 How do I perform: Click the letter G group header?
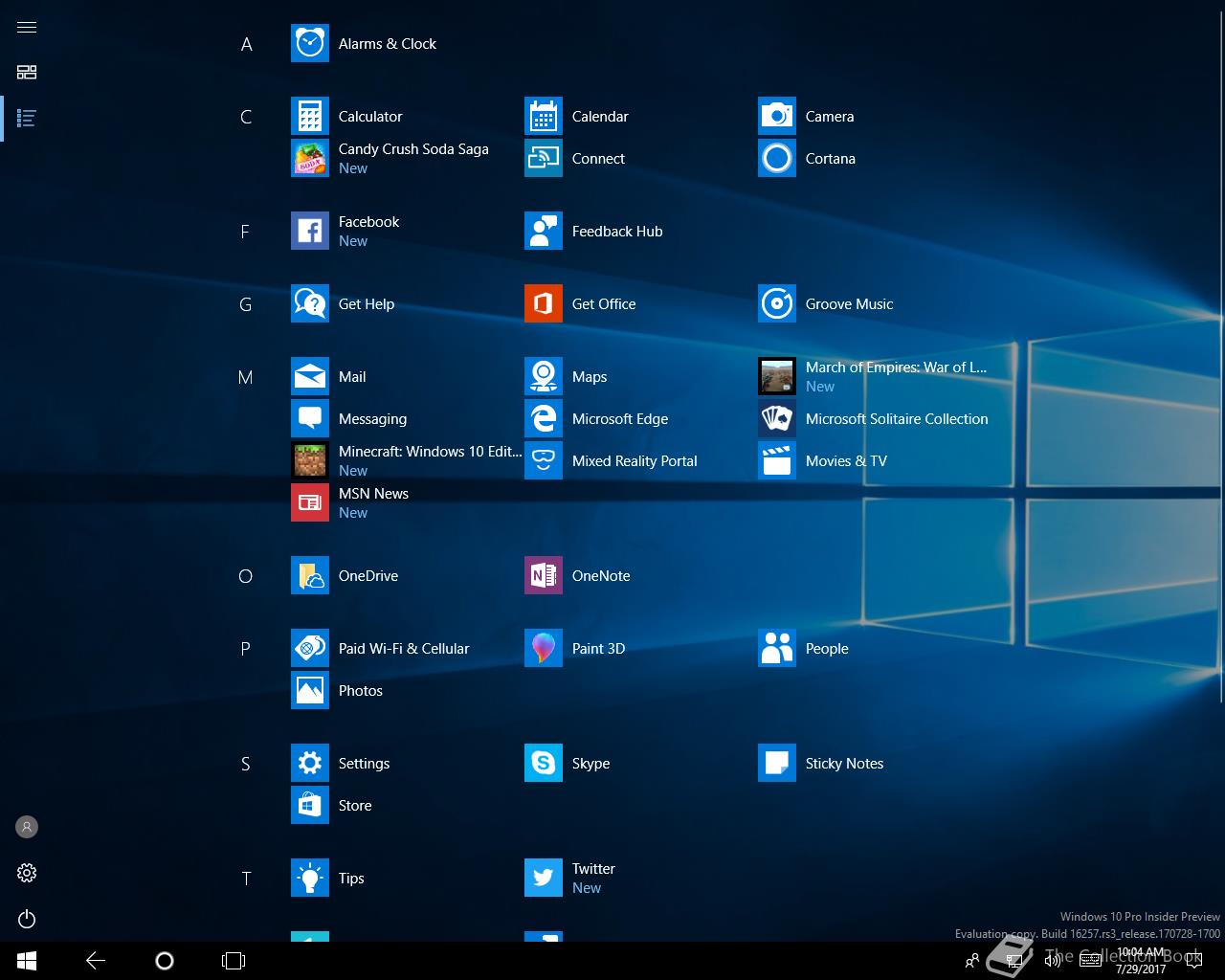(246, 304)
